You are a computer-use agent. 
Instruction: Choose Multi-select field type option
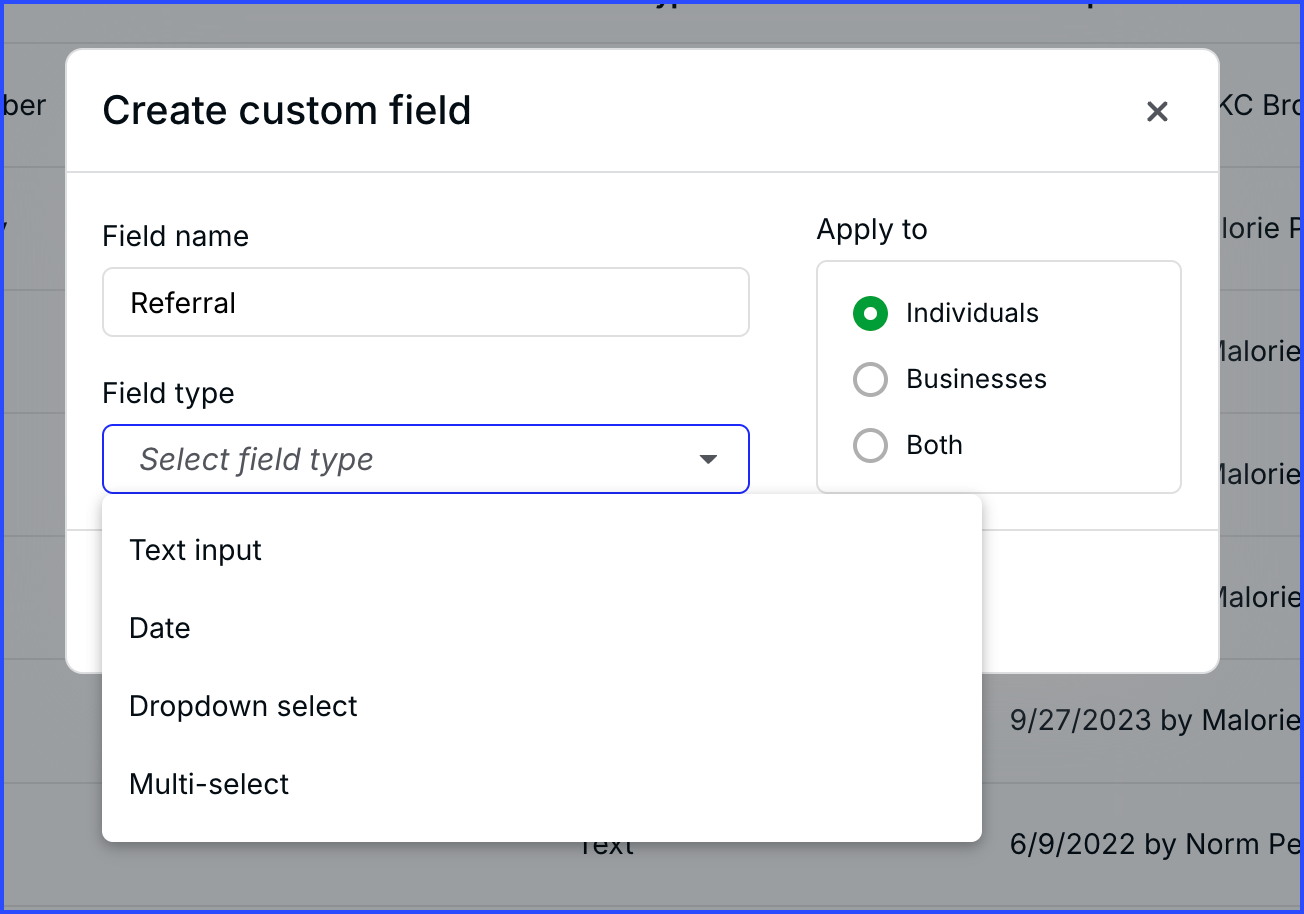coord(209,784)
